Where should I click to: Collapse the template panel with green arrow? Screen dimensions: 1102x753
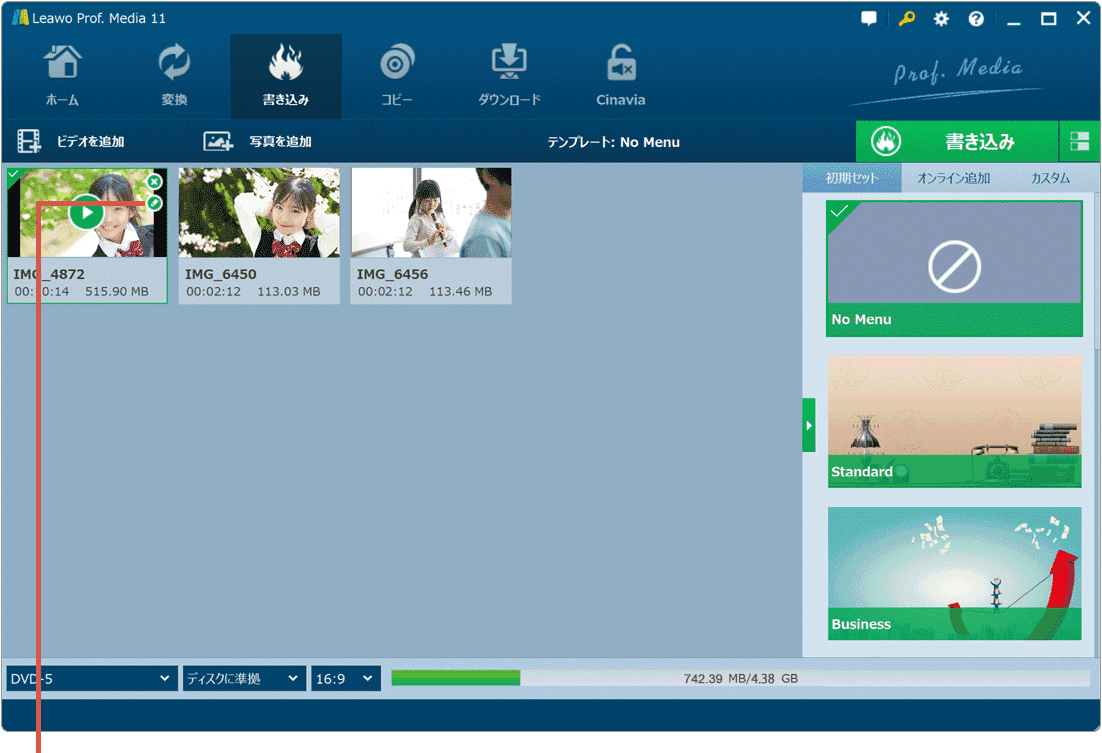pyautogui.click(x=809, y=425)
